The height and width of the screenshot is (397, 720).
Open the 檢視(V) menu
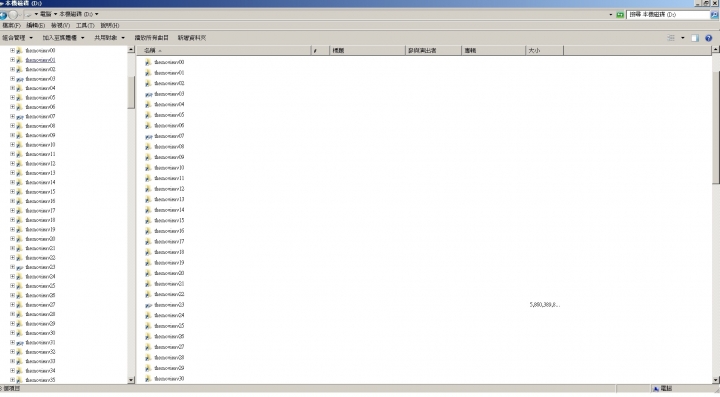click(60, 26)
